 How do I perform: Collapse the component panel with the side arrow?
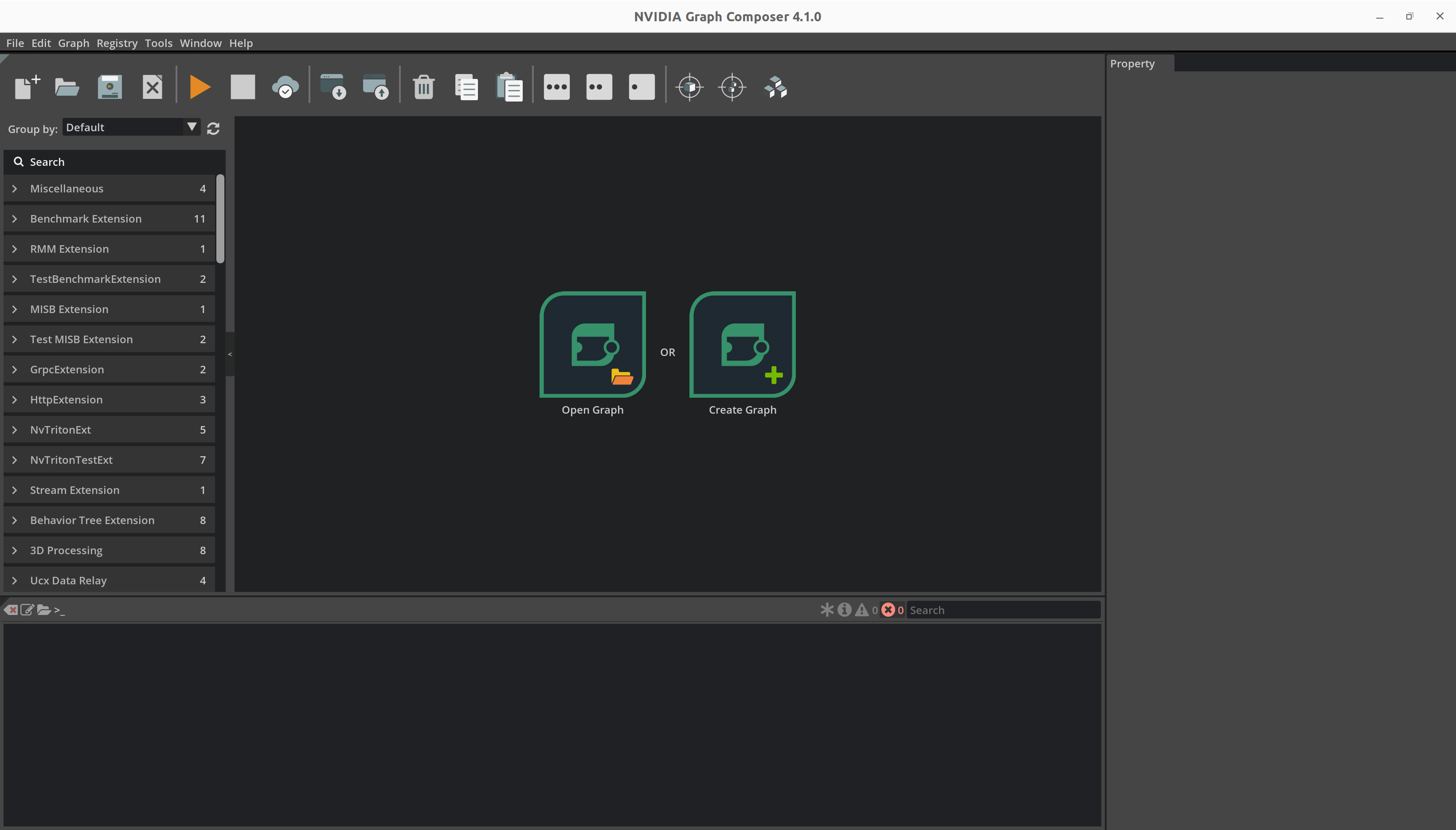pyautogui.click(x=230, y=354)
